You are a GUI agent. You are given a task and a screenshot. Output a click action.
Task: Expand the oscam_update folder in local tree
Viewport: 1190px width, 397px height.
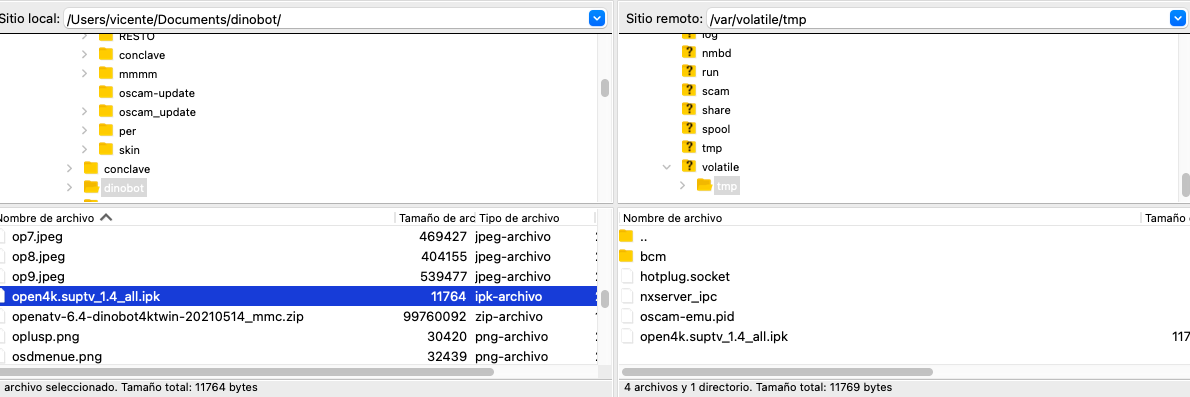tap(85, 112)
